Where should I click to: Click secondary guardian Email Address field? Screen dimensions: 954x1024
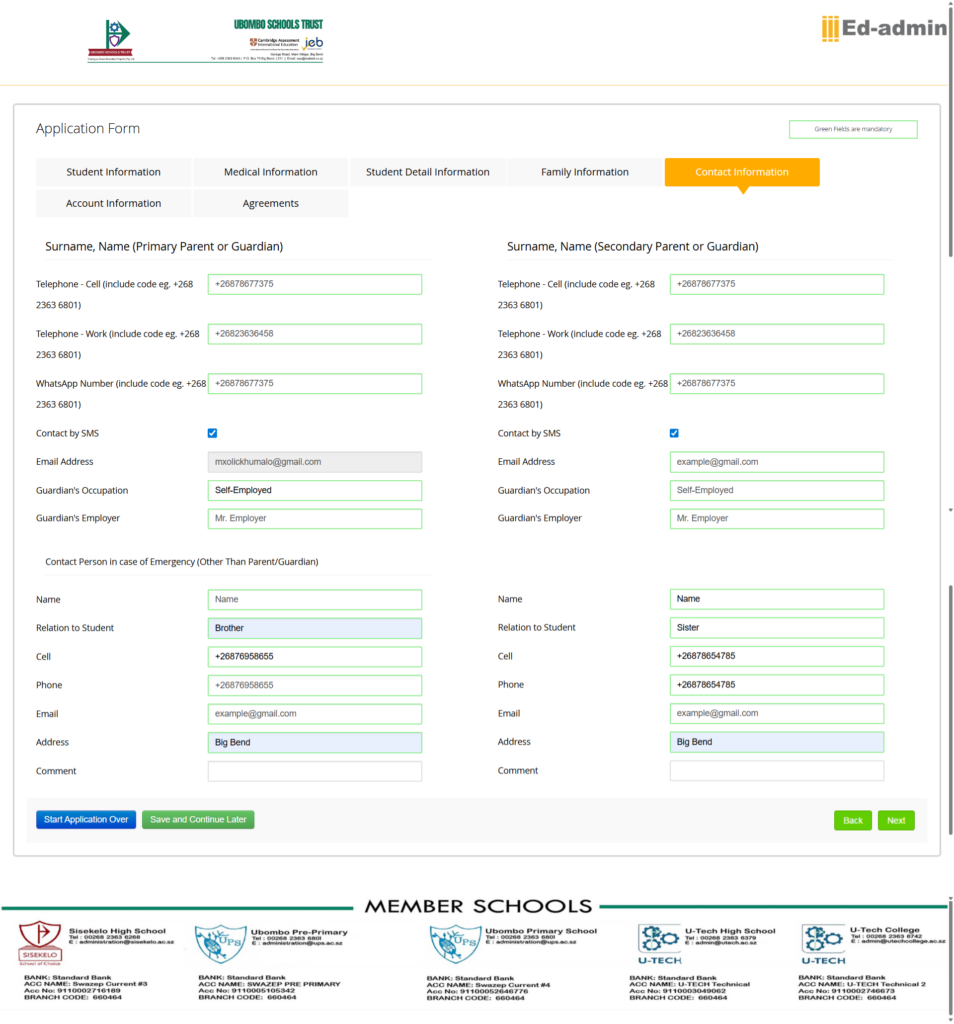tap(776, 462)
